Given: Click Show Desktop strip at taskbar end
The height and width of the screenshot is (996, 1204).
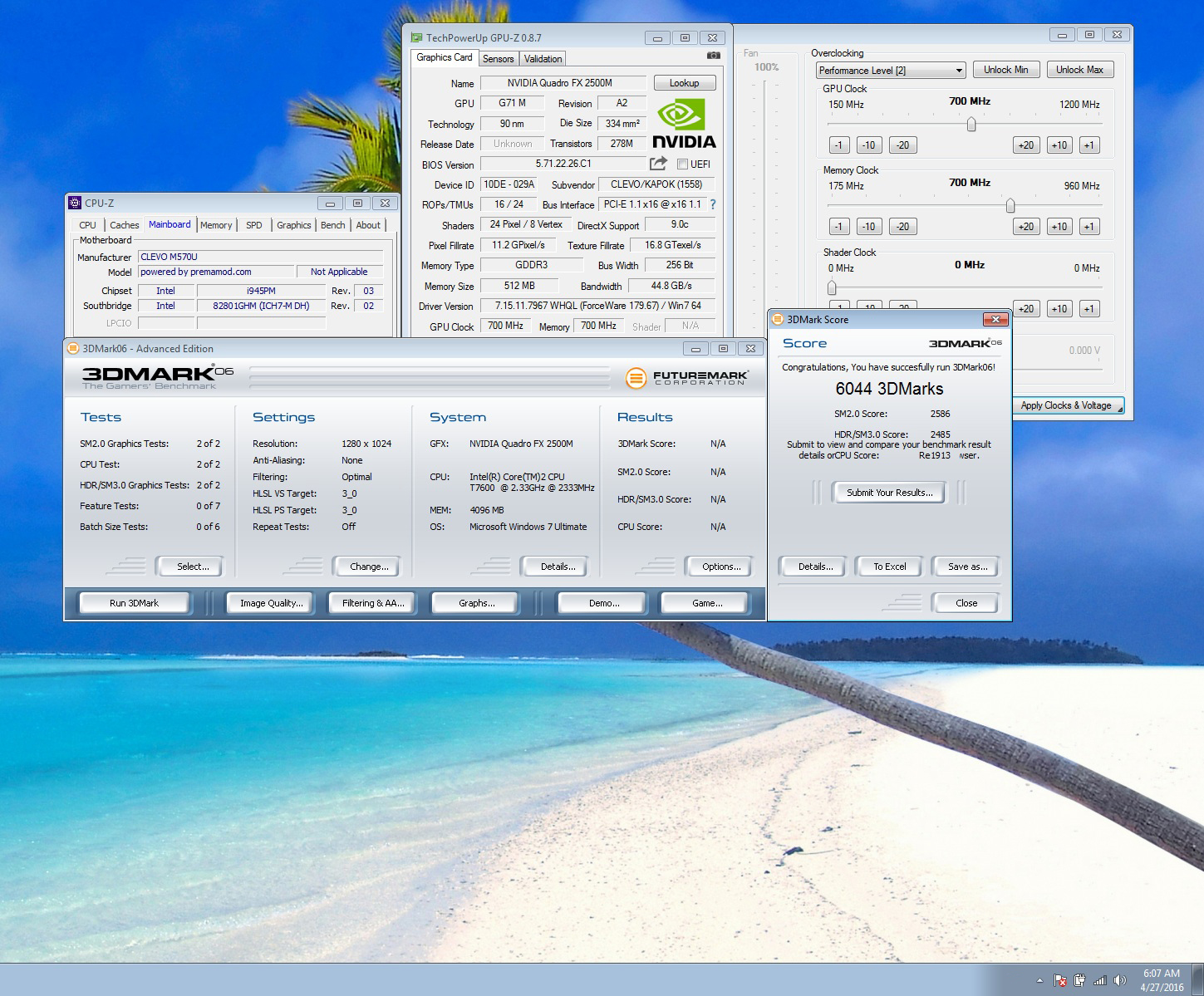Looking at the screenshot, I should tap(1198, 980).
